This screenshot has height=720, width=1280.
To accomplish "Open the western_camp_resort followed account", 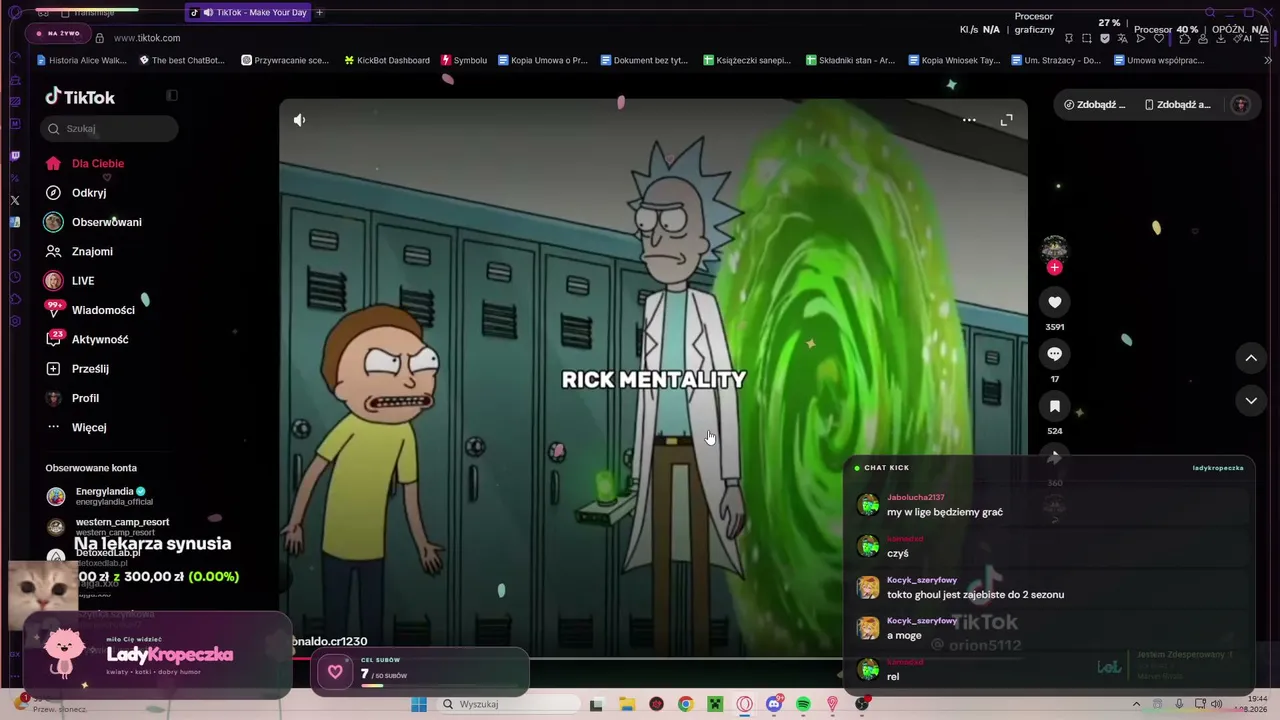I will 110,526.
